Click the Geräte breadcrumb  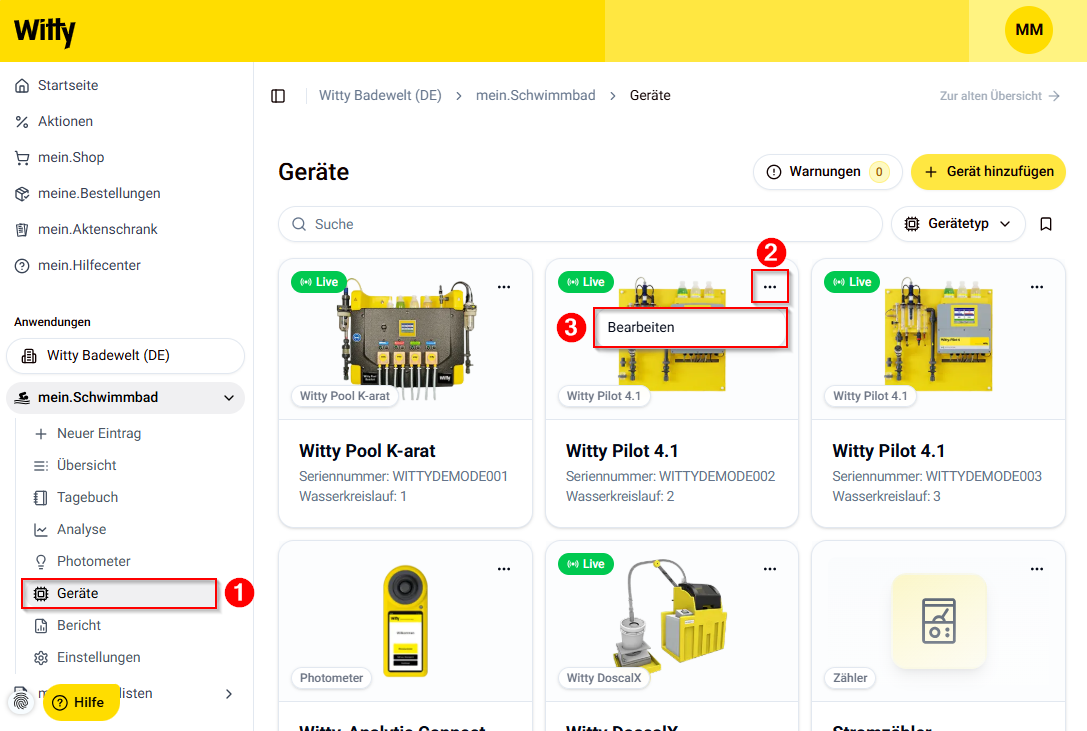pyautogui.click(x=650, y=96)
